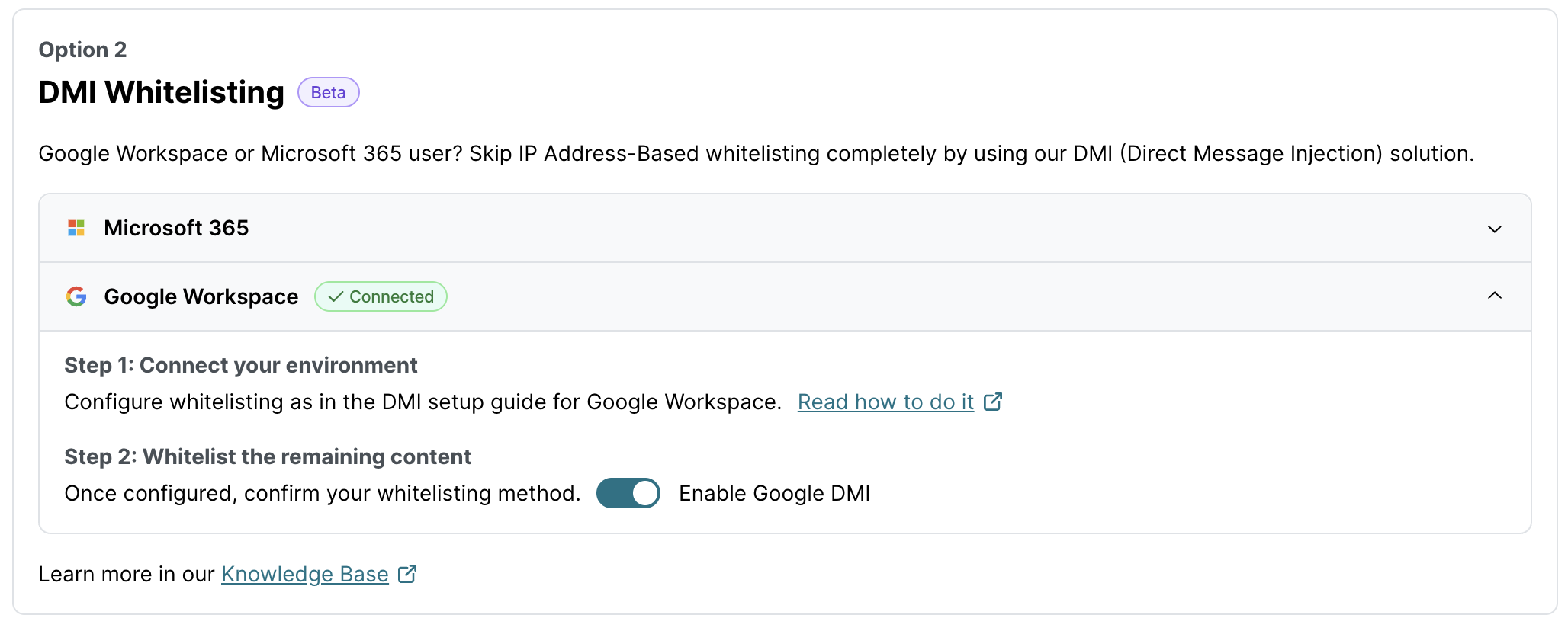Click the Connected status badge
The height and width of the screenshot is (631, 1568).
(381, 296)
